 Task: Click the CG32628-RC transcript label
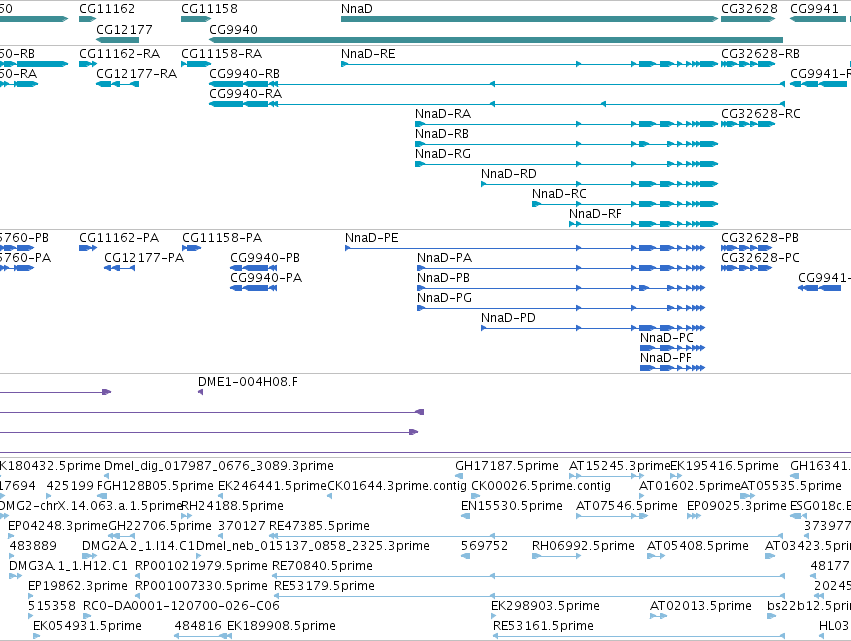(761, 114)
